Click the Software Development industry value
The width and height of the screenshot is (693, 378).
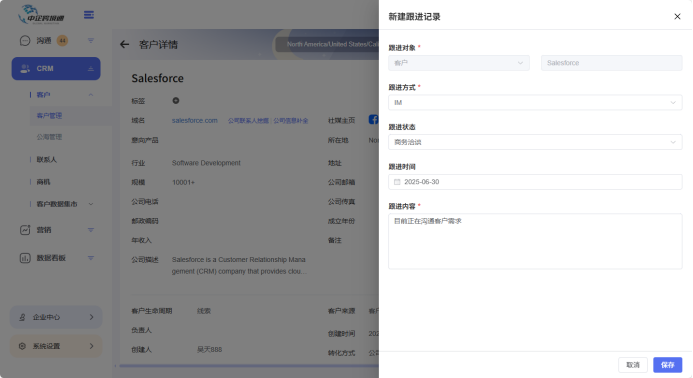(206, 163)
